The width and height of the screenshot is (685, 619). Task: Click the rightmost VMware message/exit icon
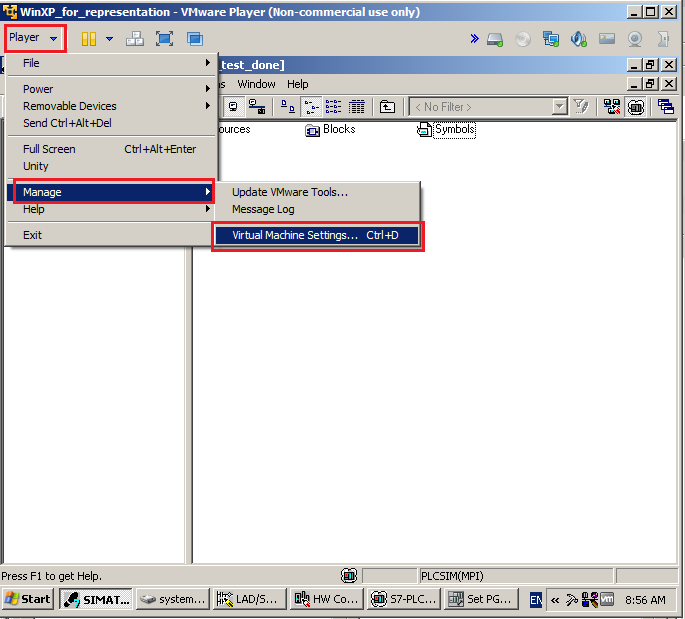663,39
